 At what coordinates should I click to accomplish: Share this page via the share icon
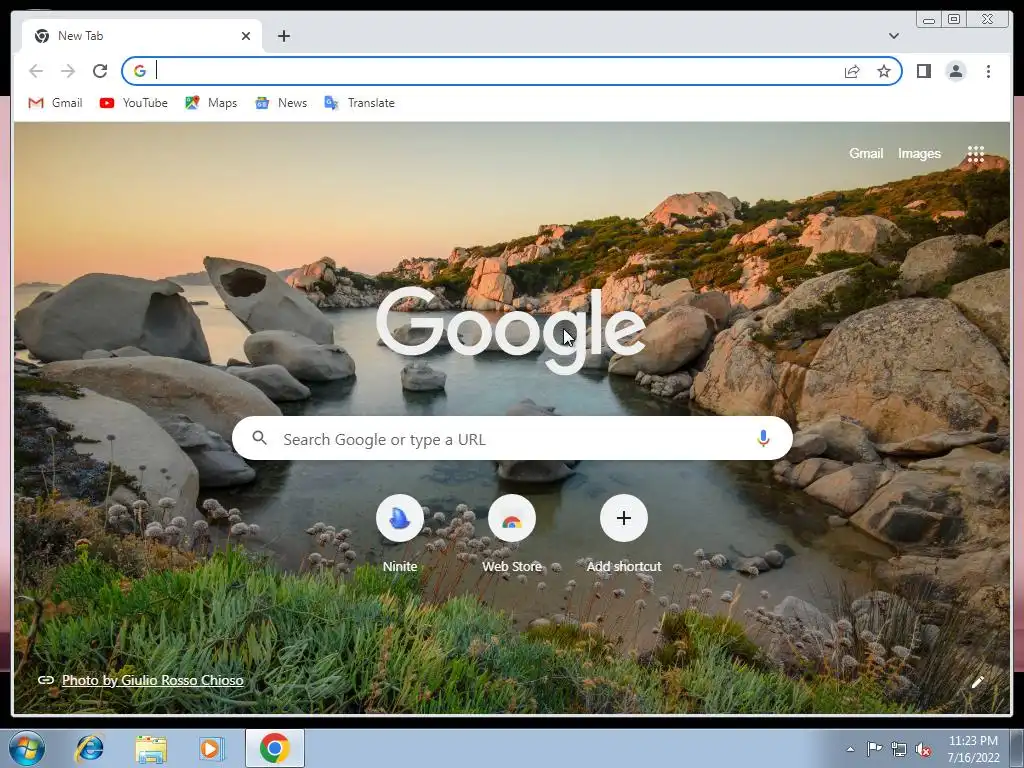852,71
